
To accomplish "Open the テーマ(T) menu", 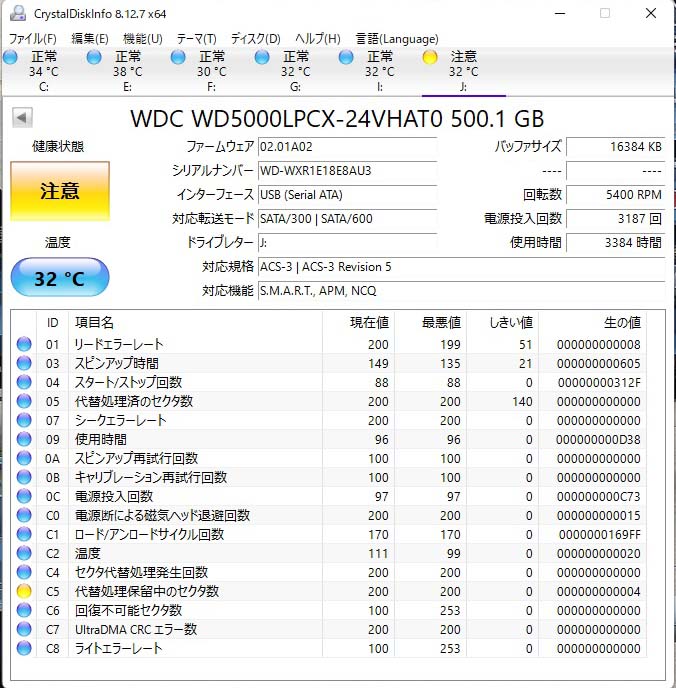I will [x=197, y=39].
